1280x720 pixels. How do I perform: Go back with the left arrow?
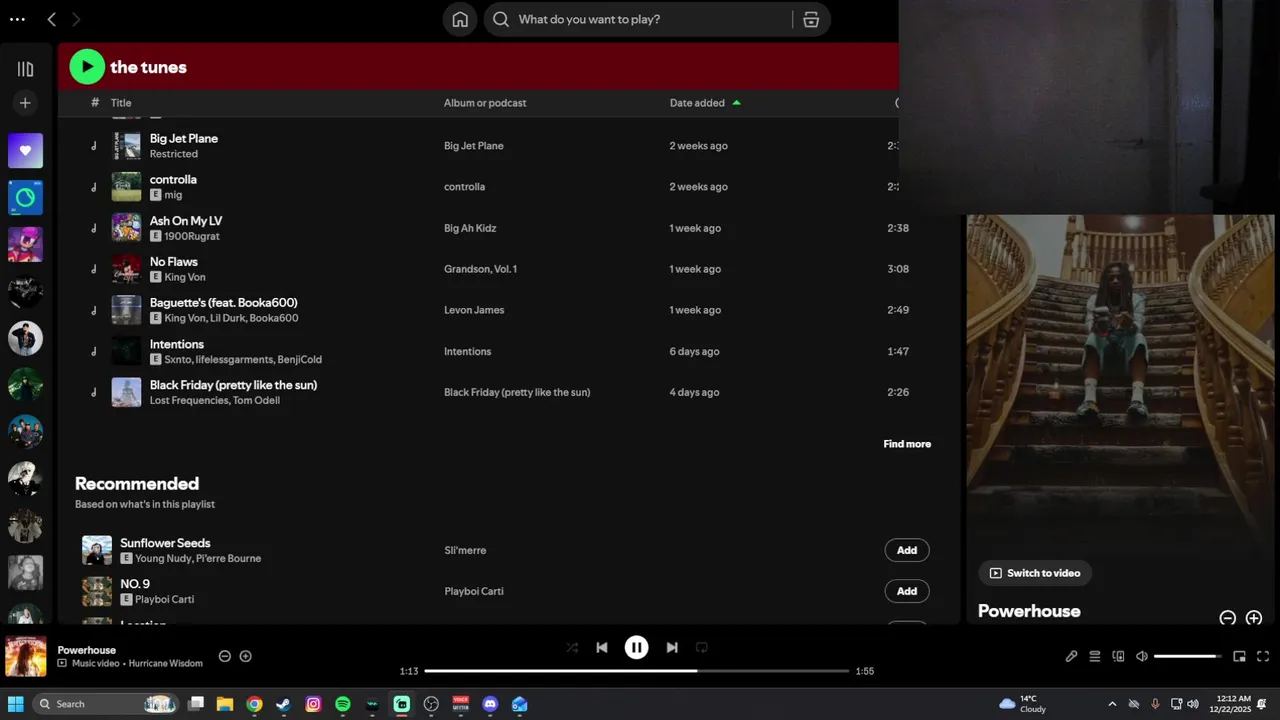point(51,19)
